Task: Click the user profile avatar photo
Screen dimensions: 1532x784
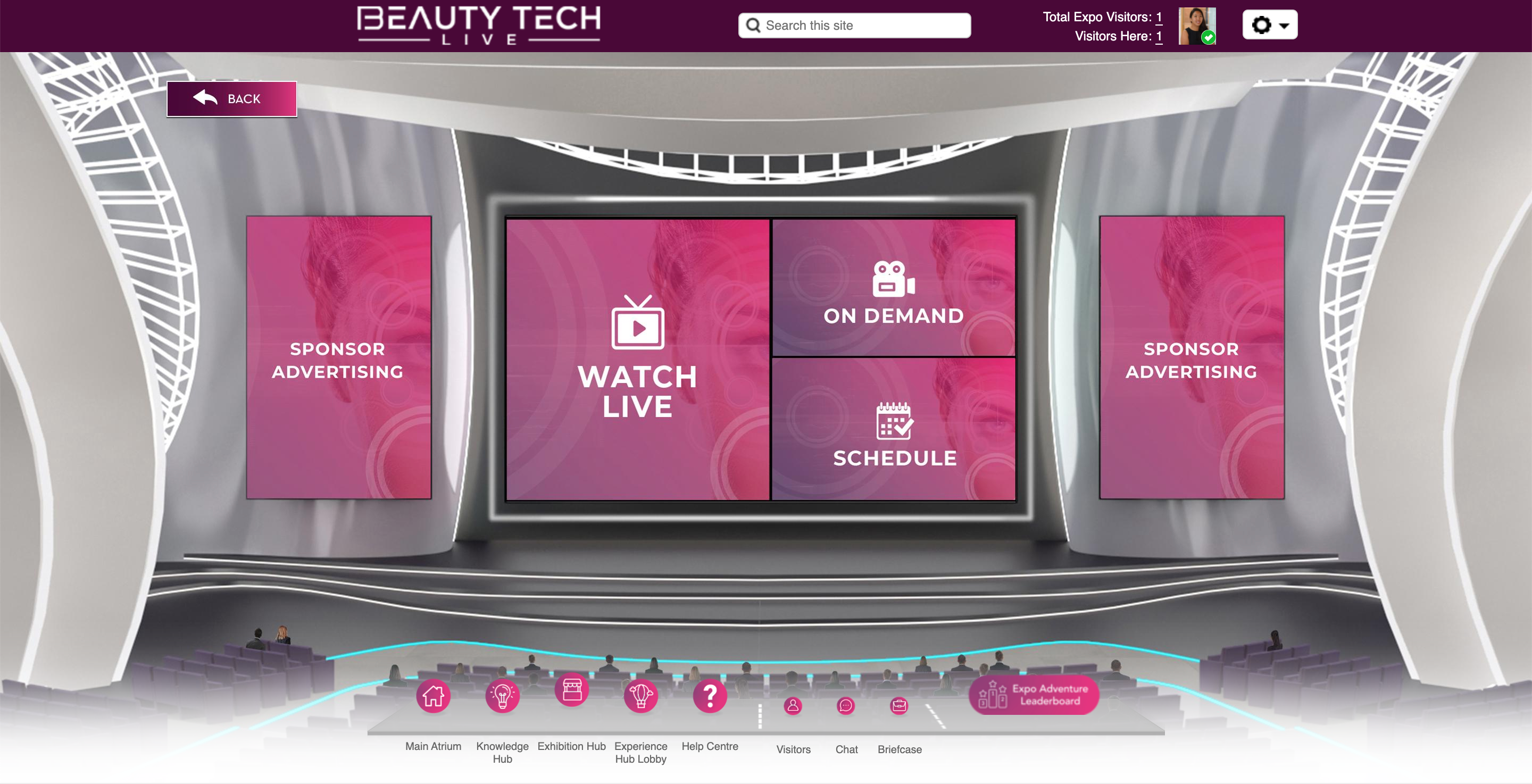Action: [x=1196, y=26]
